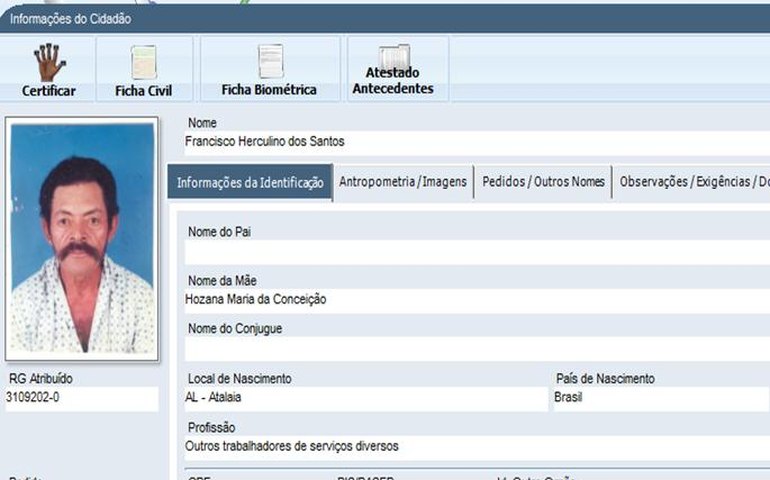The image size is (770, 480).
Task: Click the citizen's photo thumbnail
Action: (x=82, y=240)
